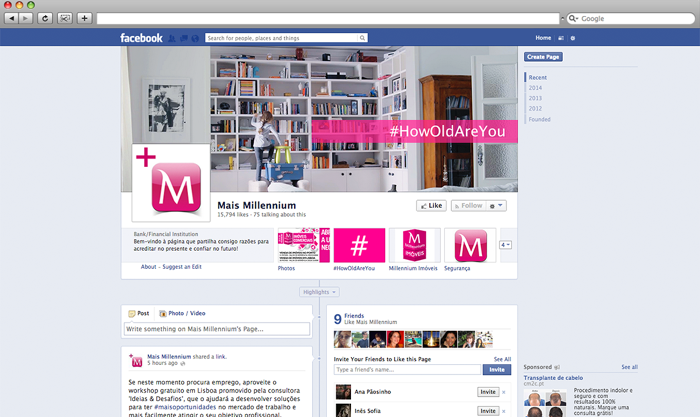
Task: Click the browser back arrow button
Action: click(x=11, y=18)
